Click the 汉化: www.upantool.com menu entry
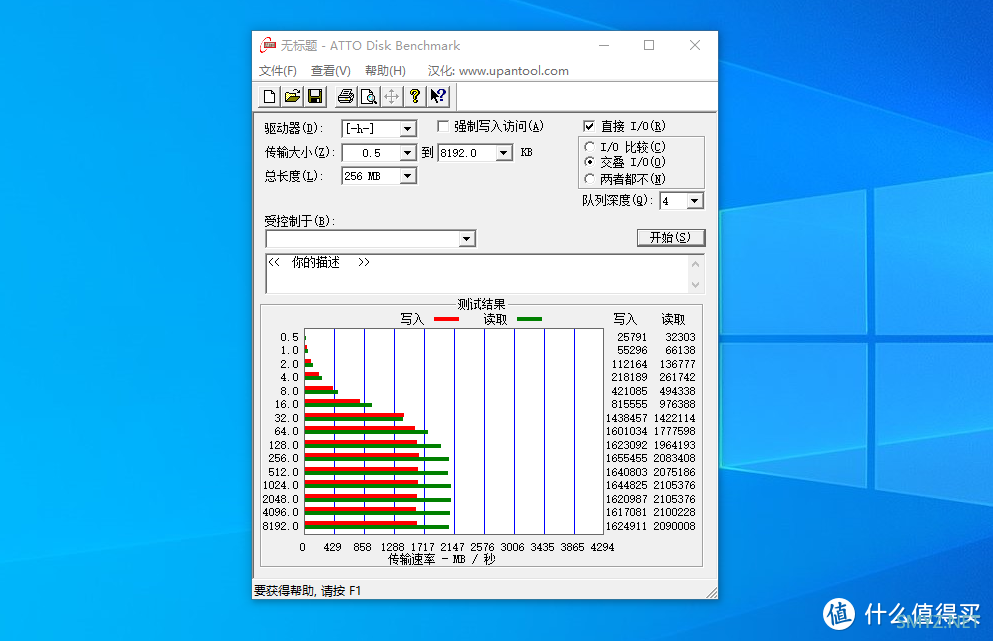The height and width of the screenshot is (641, 993). coord(498,71)
